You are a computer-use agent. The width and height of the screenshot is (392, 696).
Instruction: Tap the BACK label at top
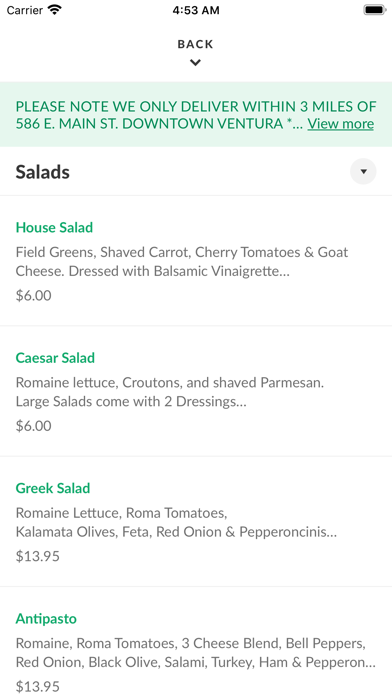point(195,44)
